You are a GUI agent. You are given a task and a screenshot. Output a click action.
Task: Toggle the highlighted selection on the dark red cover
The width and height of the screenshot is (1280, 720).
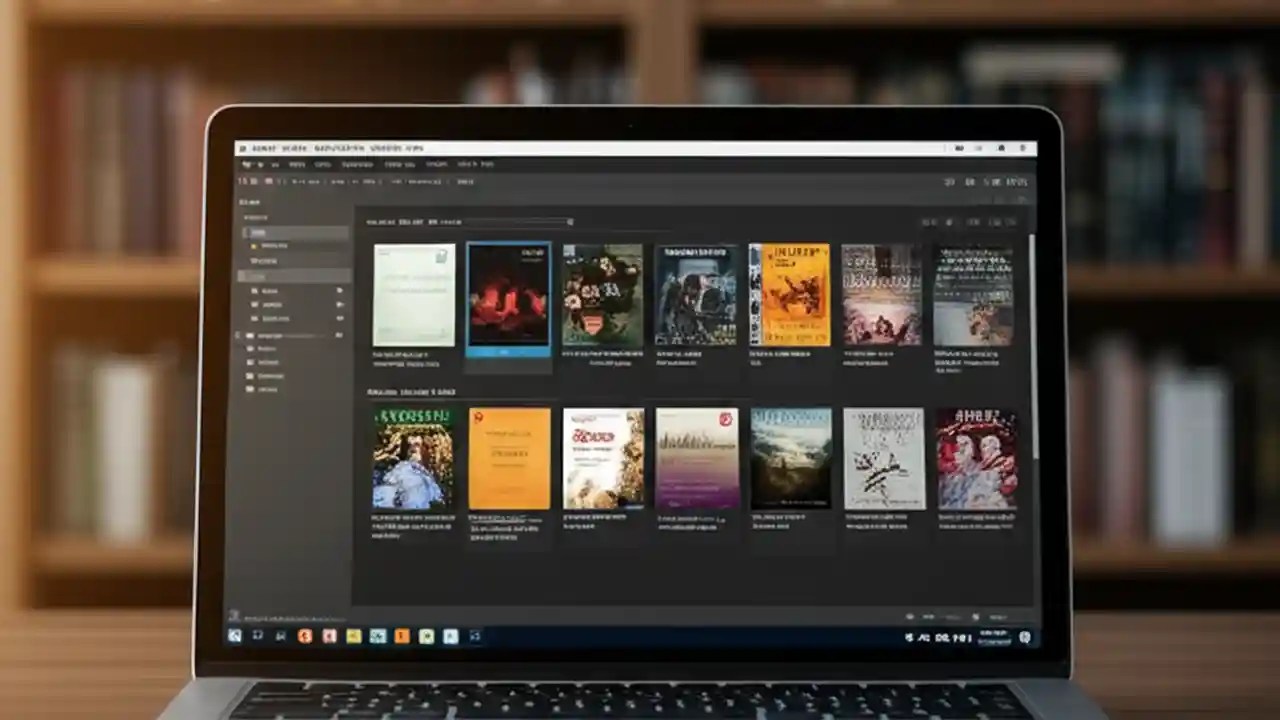point(508,298)
